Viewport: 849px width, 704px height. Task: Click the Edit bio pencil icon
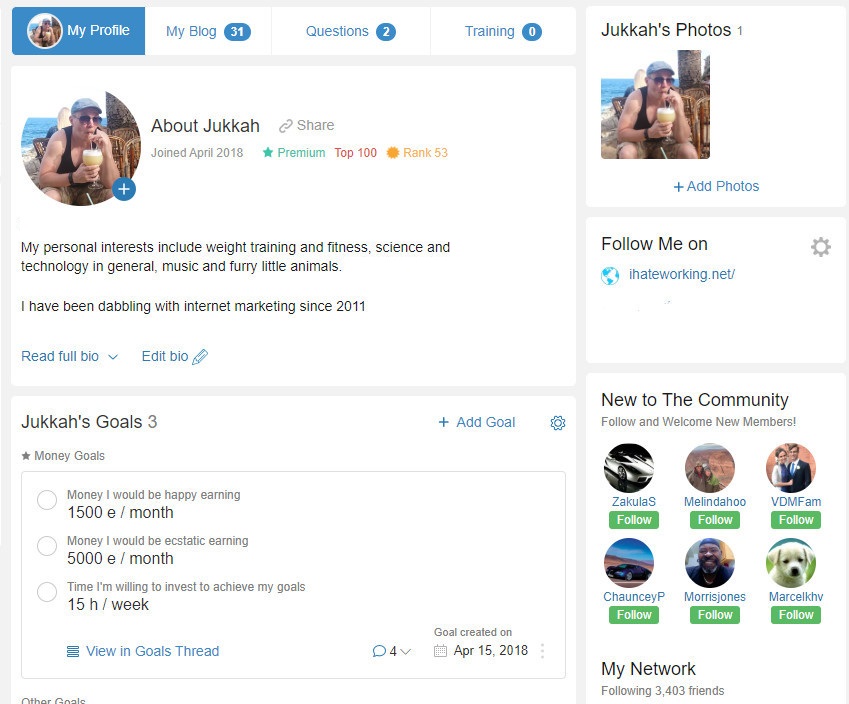[200, 356]
